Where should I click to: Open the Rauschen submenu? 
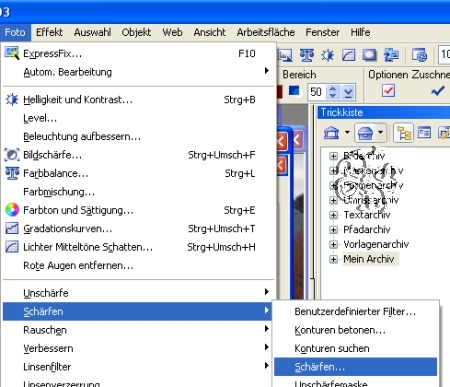click(x=138, y=330)
